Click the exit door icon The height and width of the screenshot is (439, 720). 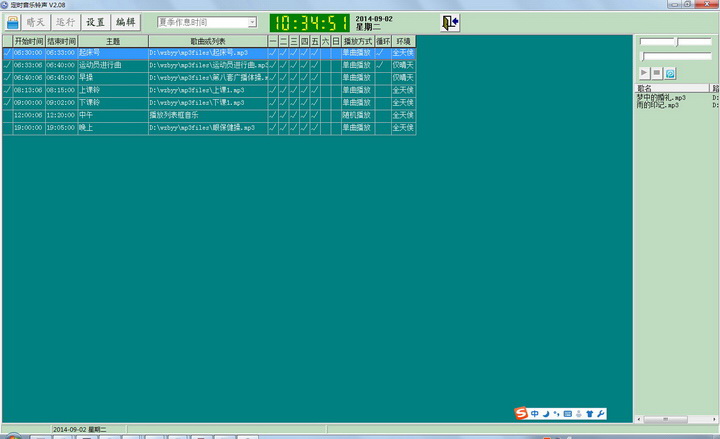[450, 23]
